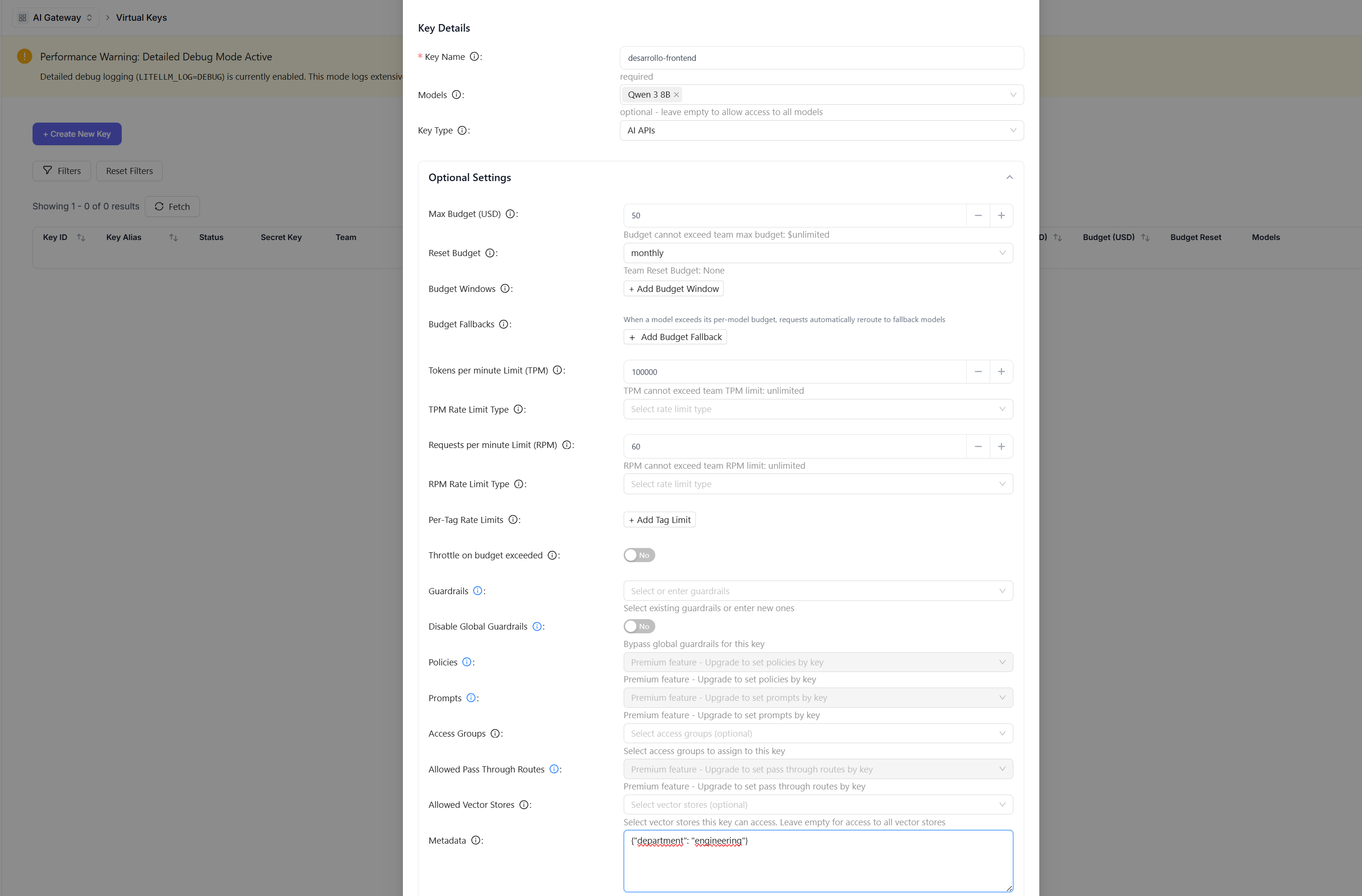Click the Filters button
Image resolution: width=1362 pixels, height=896 pixels.
coord(62,171)
